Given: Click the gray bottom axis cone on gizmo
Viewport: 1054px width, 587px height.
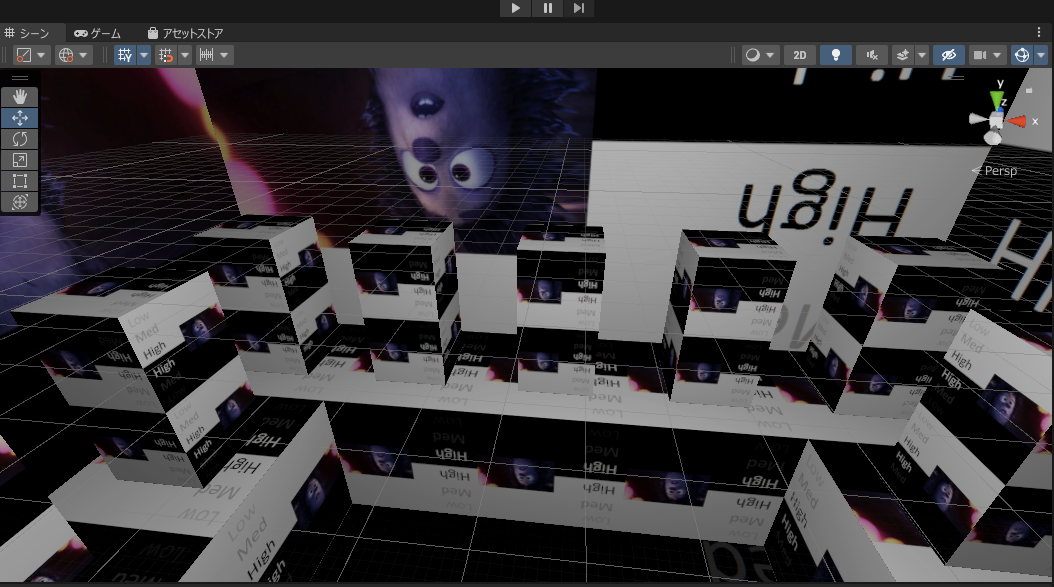Looking at the screenshot, I should click(992, 137).
